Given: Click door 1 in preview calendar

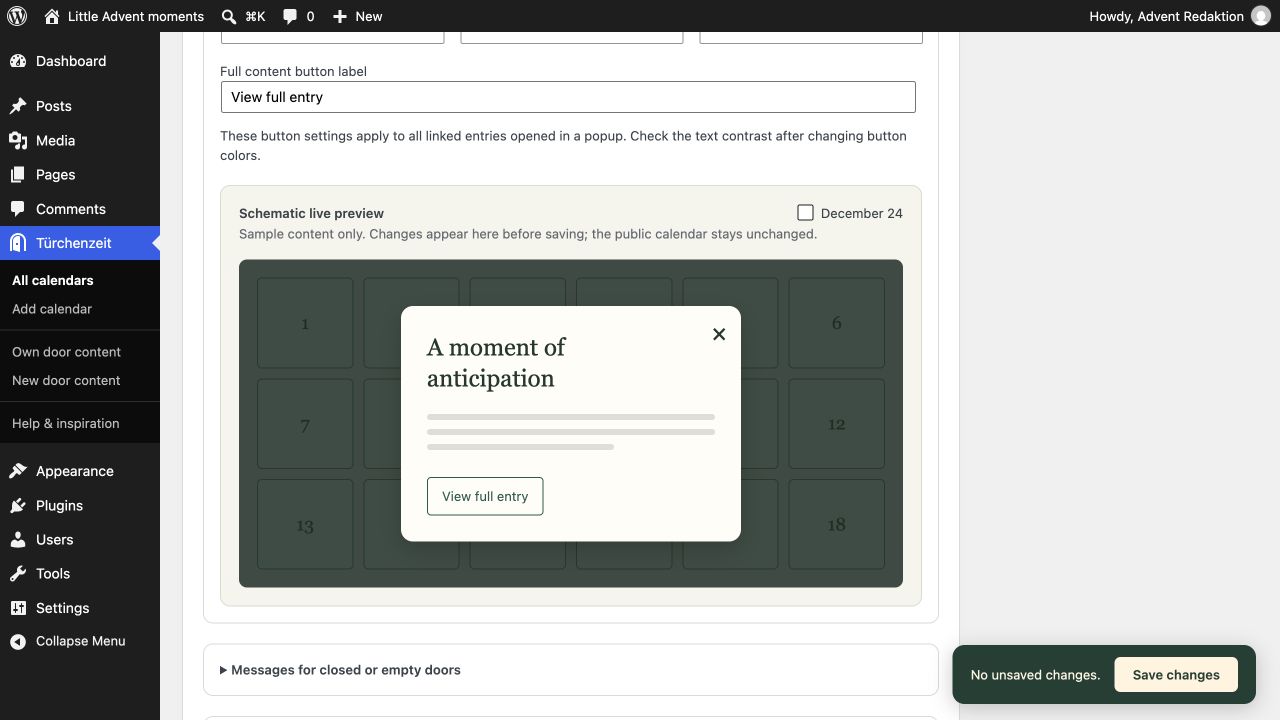Looking at the screenshot, I should 305,323.
